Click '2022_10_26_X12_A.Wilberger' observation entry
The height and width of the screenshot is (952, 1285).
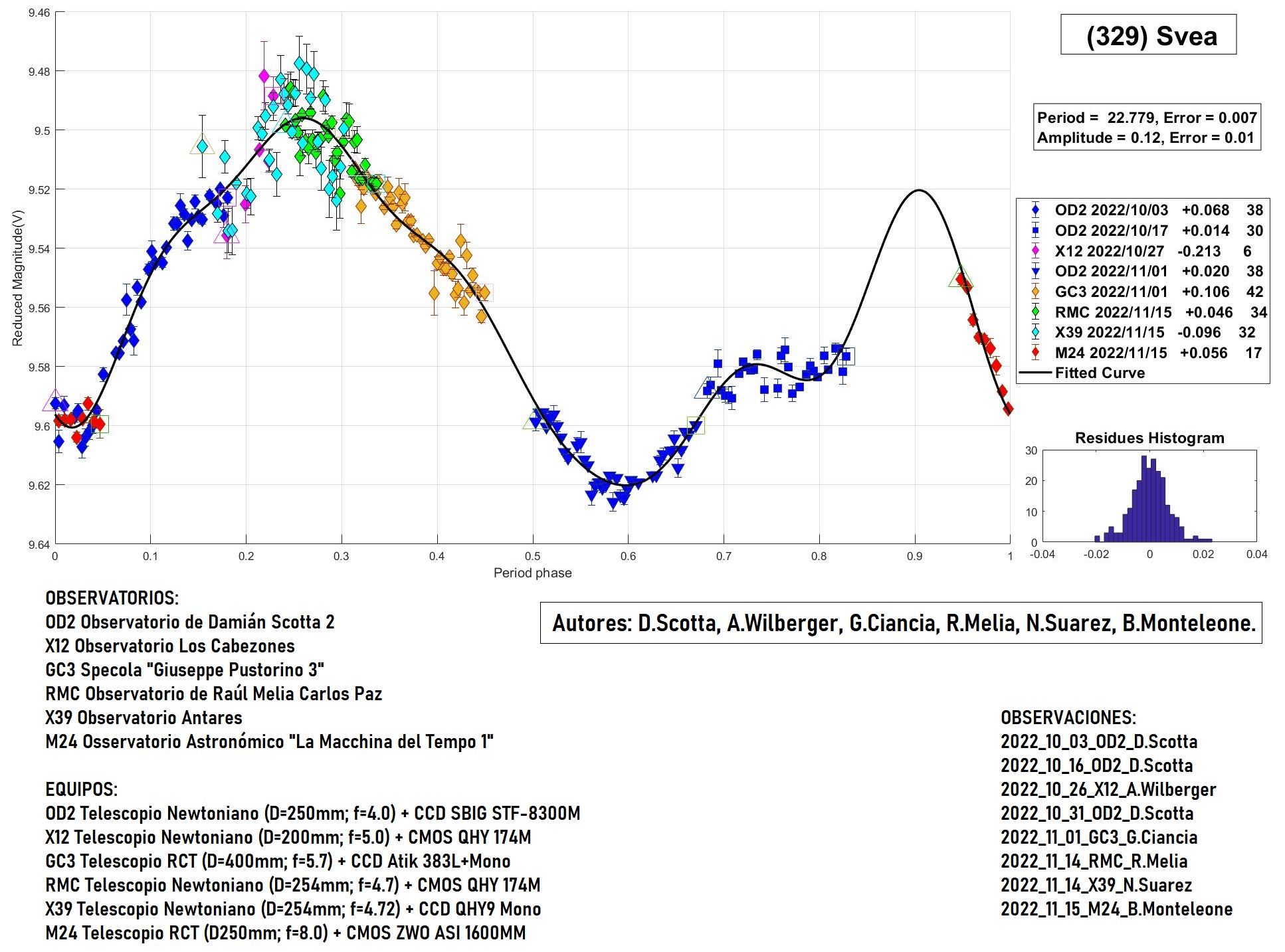pyautogui.click(x=1108, y=789)
